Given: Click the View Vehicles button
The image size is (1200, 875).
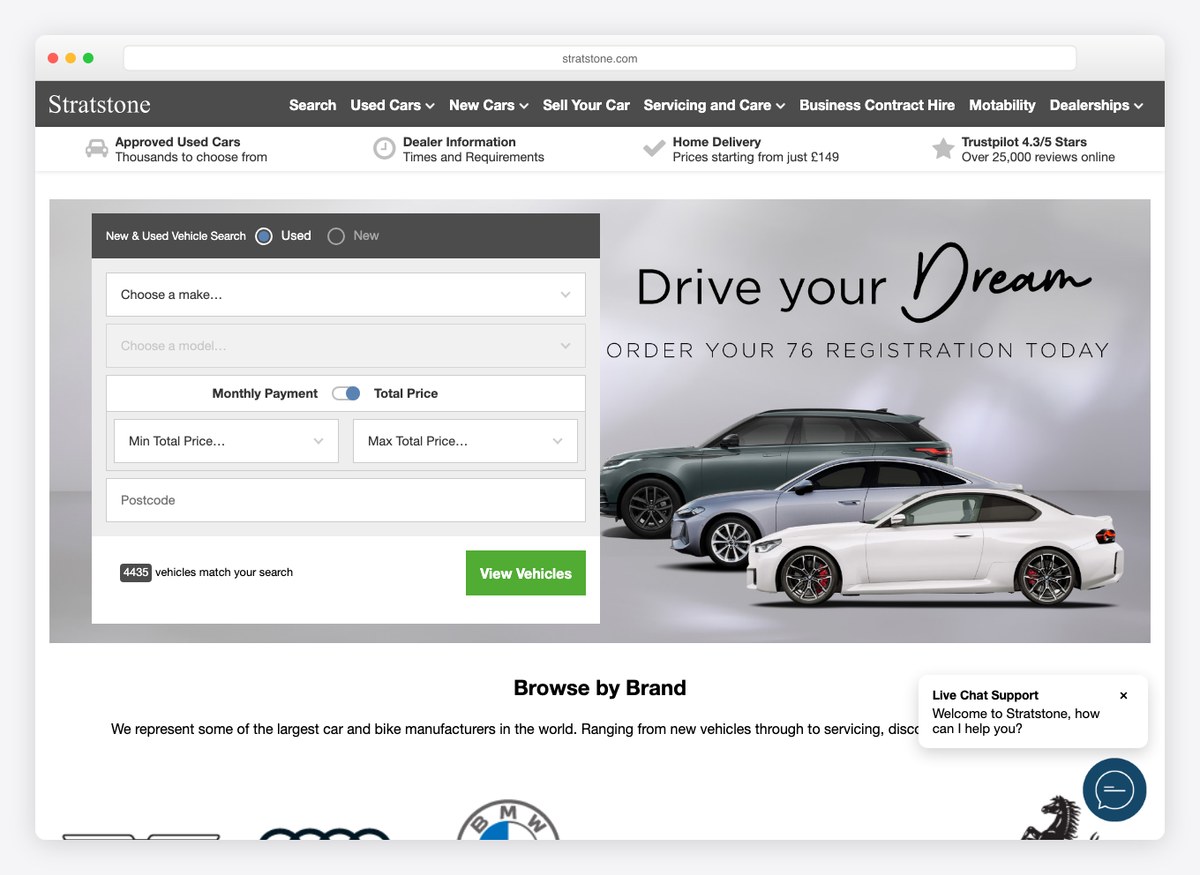Looking at the screenshot, I should coord(526,573).
